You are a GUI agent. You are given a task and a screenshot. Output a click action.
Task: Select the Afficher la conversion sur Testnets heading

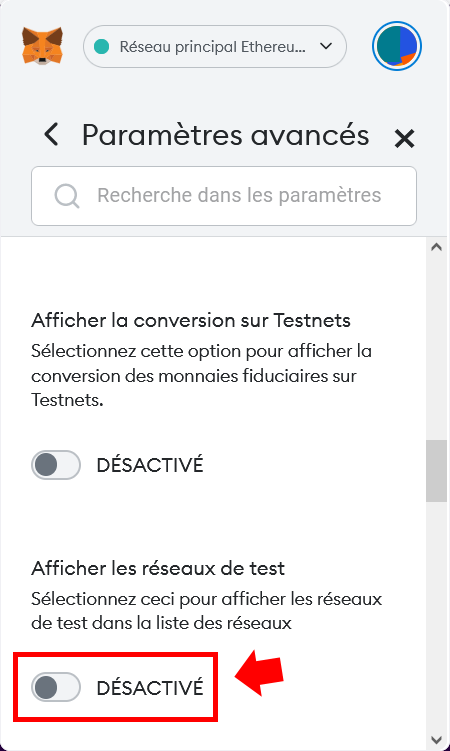click(x=191, y=320)
